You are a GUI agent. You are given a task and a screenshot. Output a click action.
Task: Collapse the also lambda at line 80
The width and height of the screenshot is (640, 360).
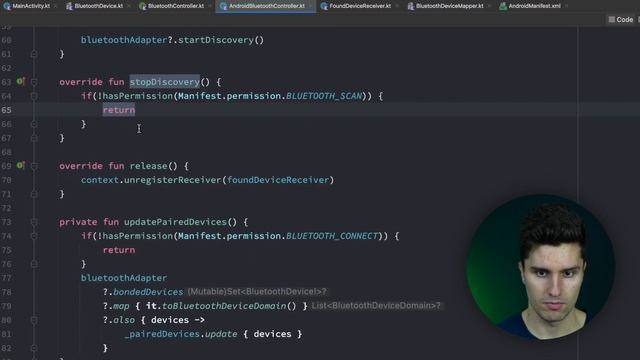(34, 320)
